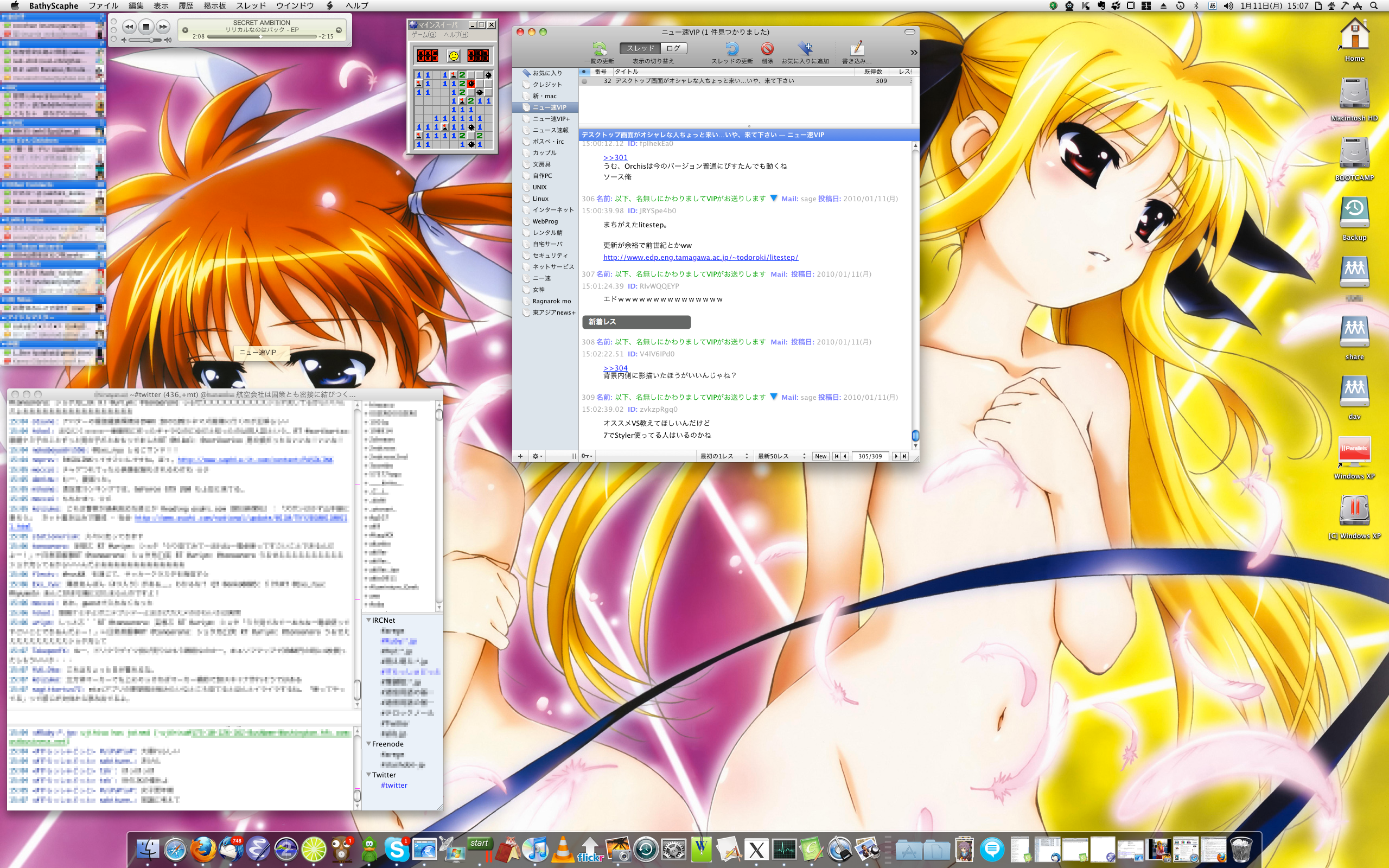Click the plus add-board button at sidebar bottom
Viewport: 1389px width, 868px height.
pos(520,456)
